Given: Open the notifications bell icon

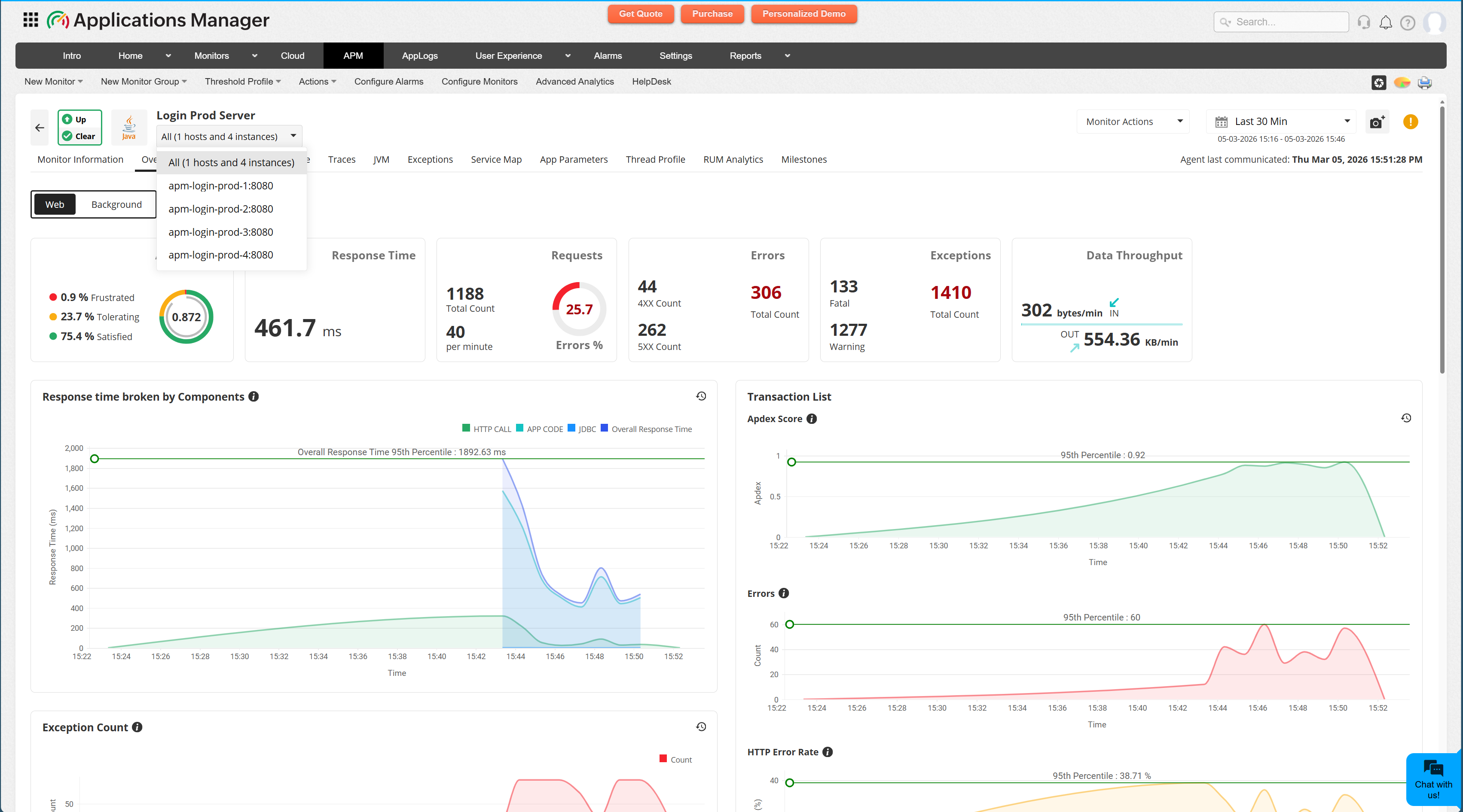Looking at the screenshot, I should coord(1386,22).
